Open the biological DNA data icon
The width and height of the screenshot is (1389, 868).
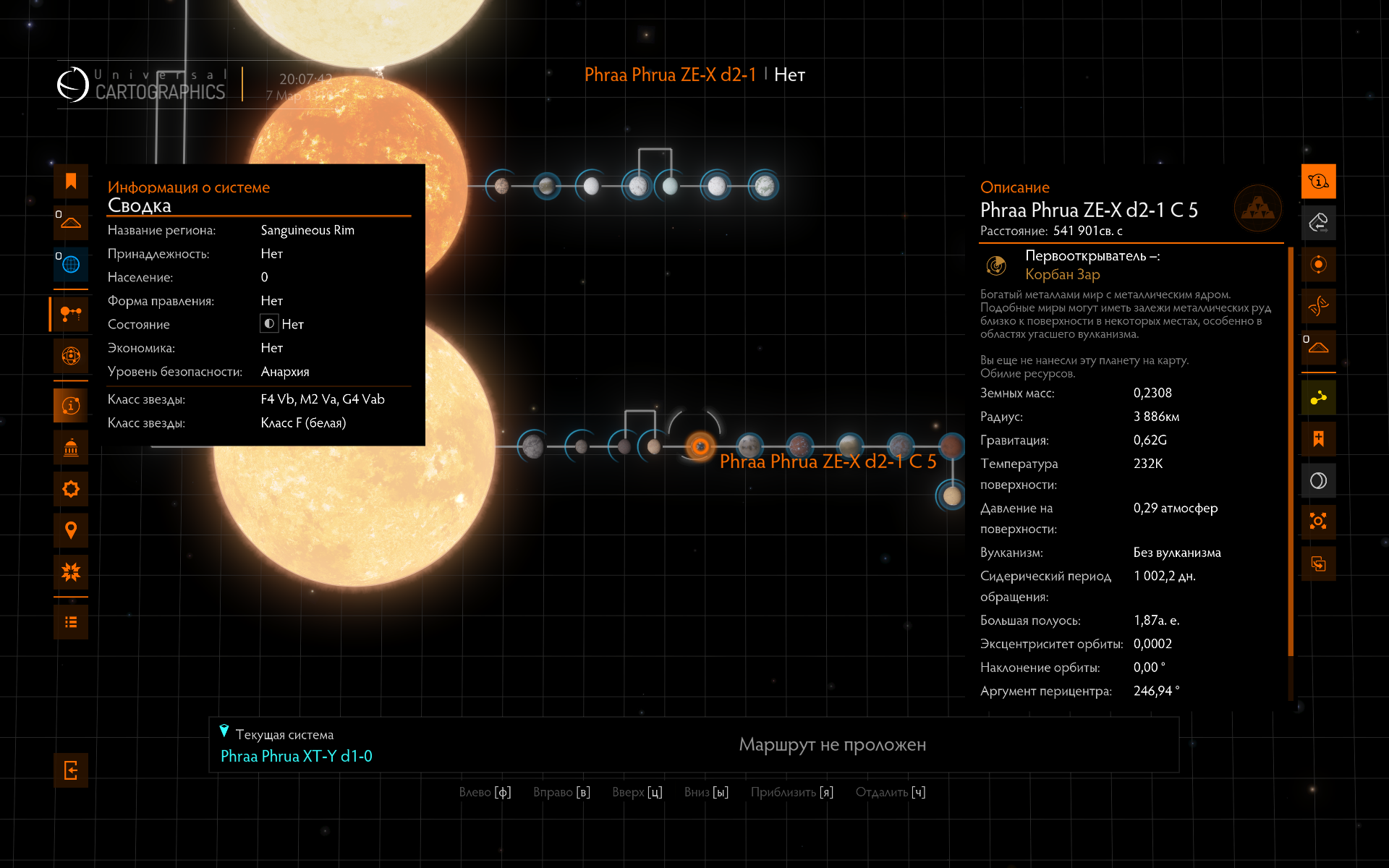(x=1318, y=306)
